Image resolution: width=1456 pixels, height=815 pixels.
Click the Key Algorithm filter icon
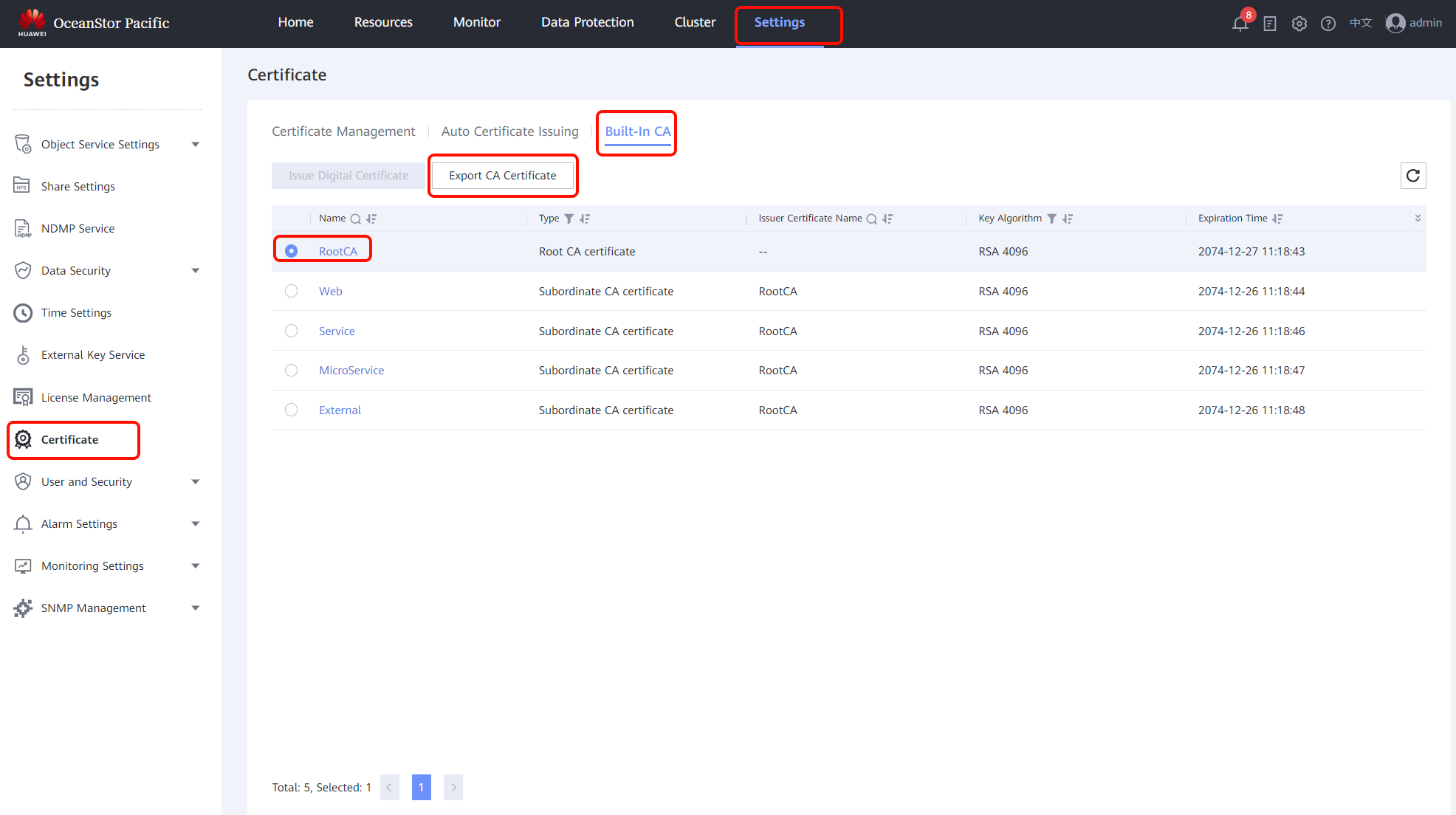pyautogui.click(x=1051, y=219)
